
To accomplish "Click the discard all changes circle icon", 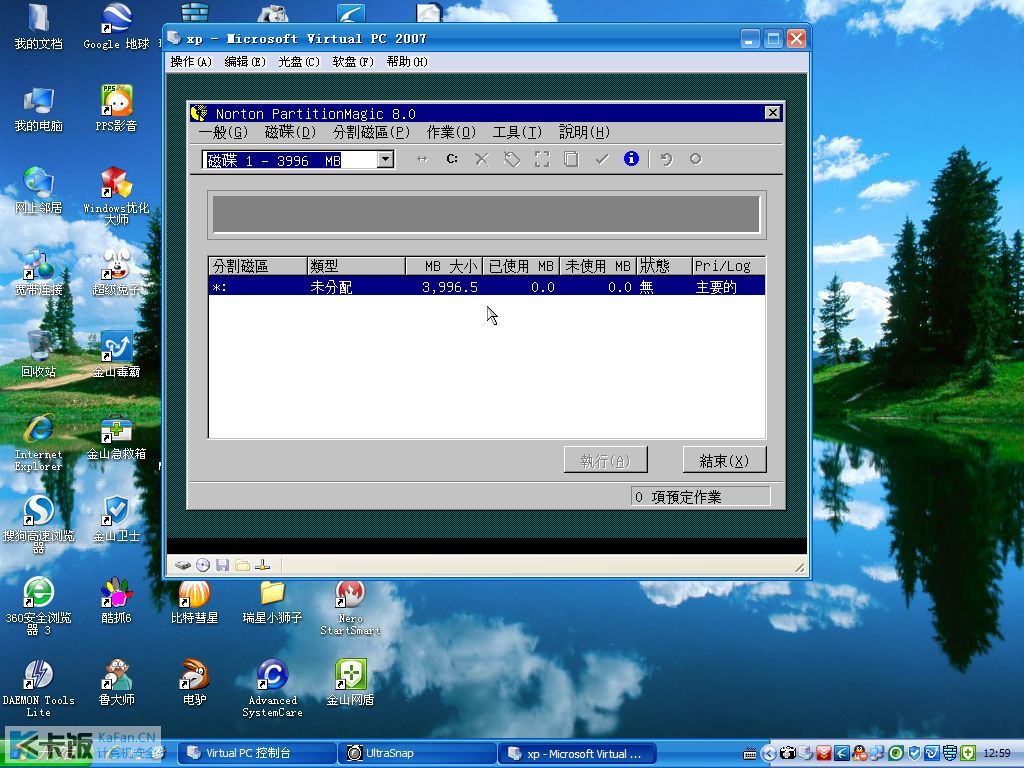I will pos(696,159).
